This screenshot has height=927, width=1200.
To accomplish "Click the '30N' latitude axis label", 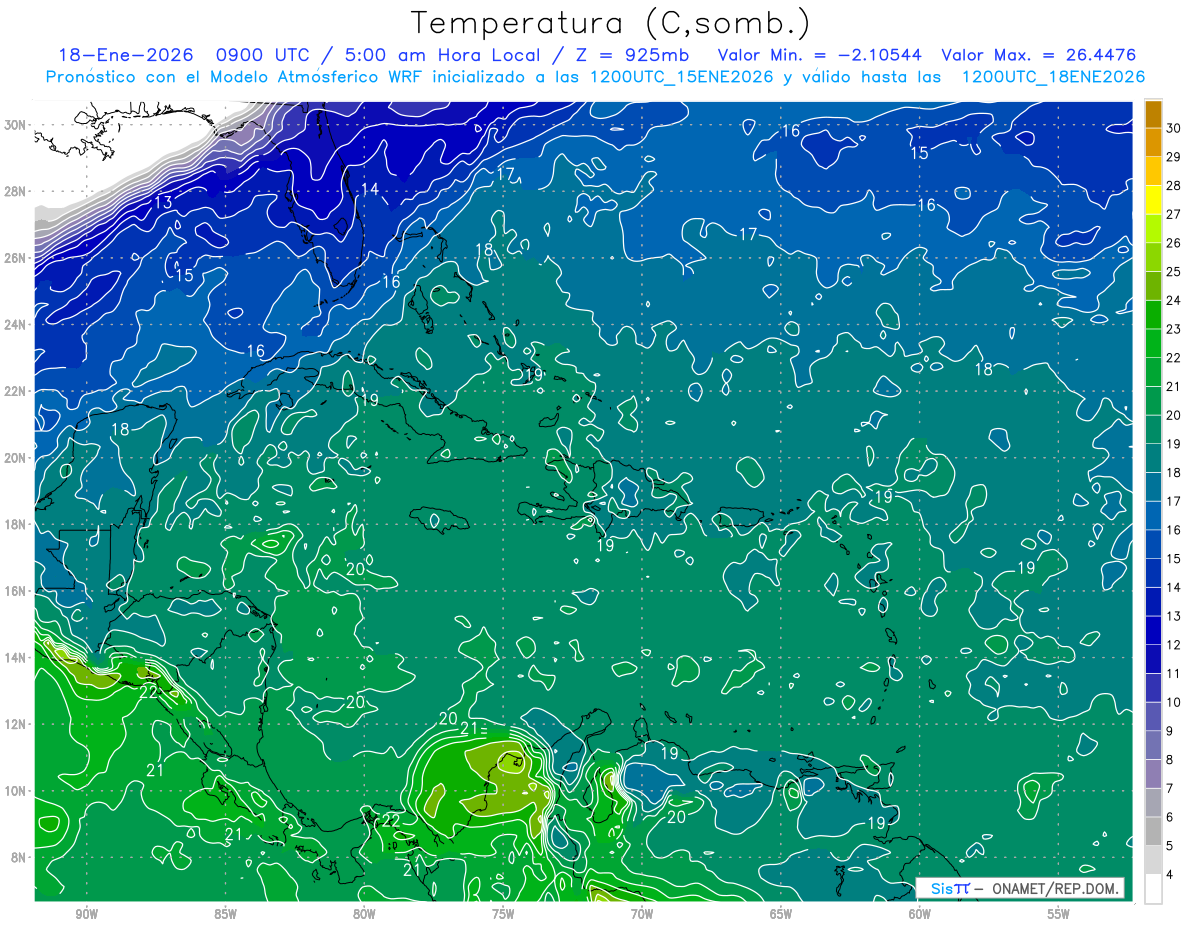I will pos(17,124).
